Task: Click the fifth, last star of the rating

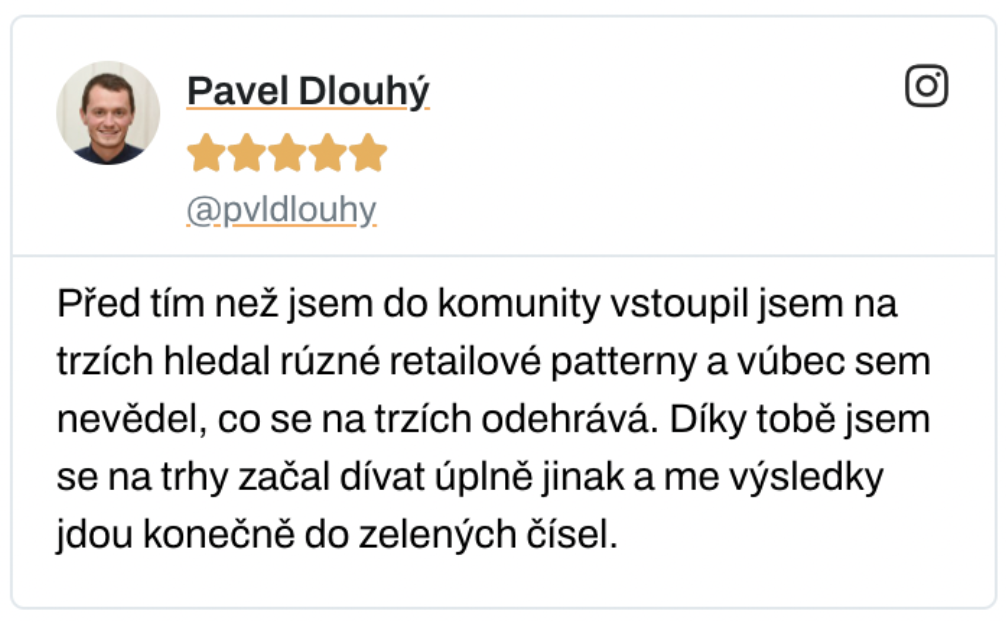Action: coord(368,153)
